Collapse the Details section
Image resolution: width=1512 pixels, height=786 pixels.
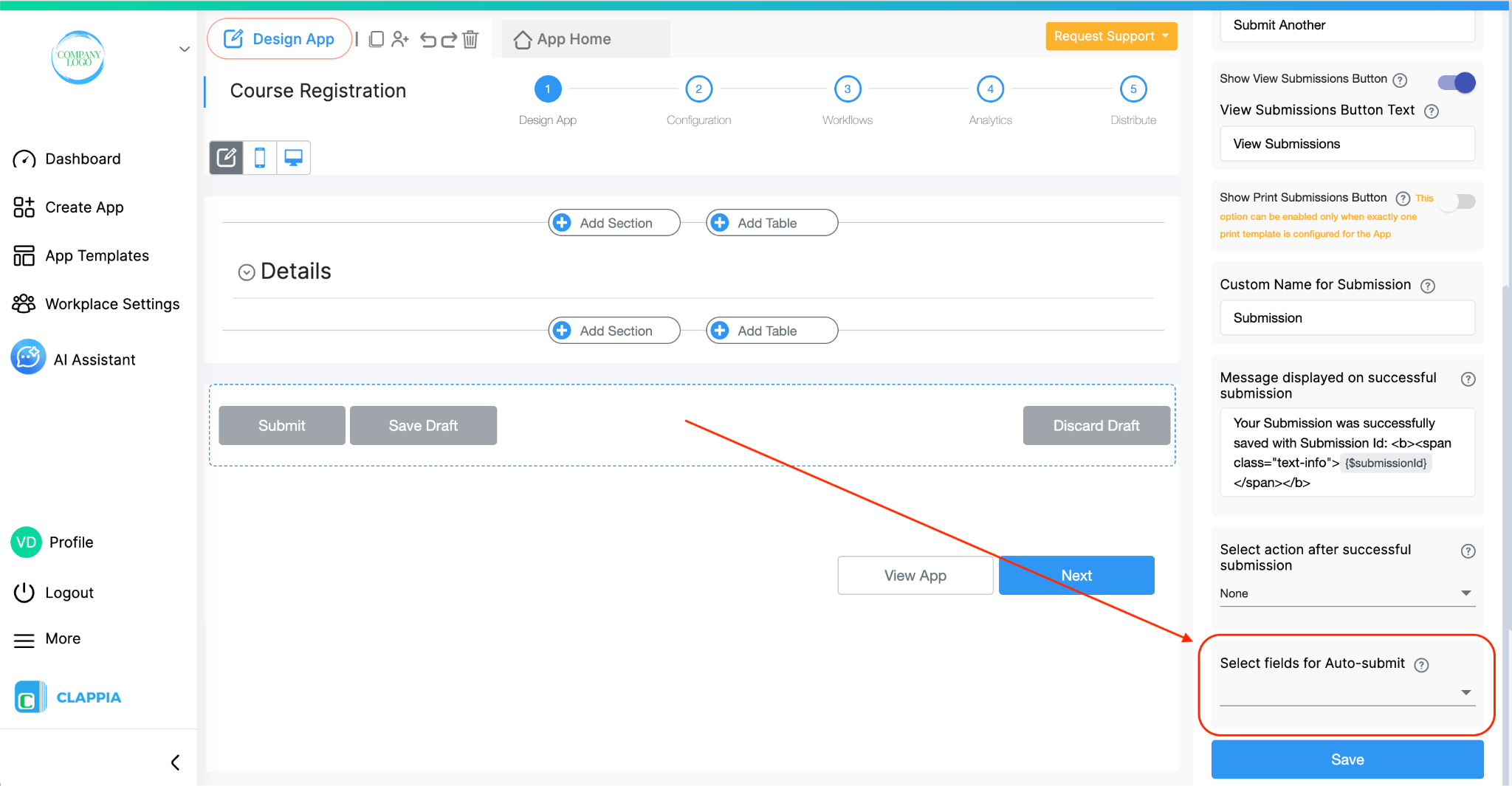point(246,272)
